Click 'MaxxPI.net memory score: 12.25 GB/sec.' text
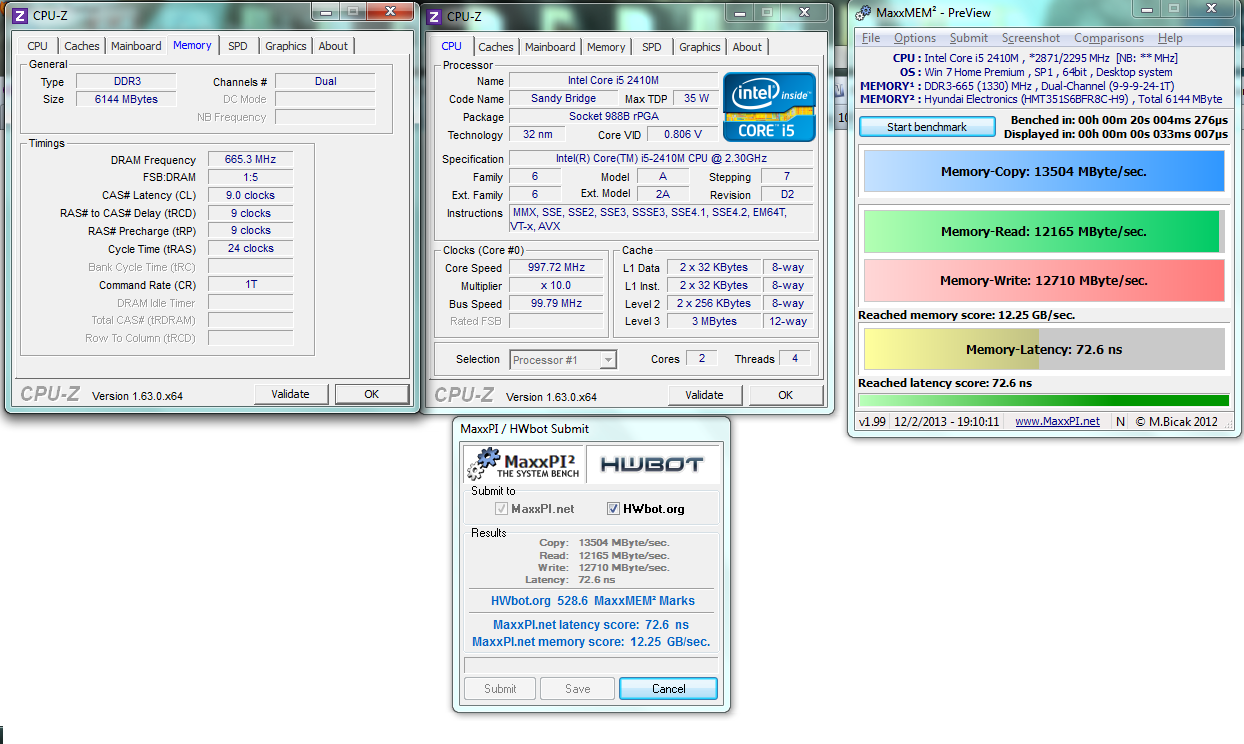The width and height of the screenshot is (1244, 744). [x=591, y=641]
